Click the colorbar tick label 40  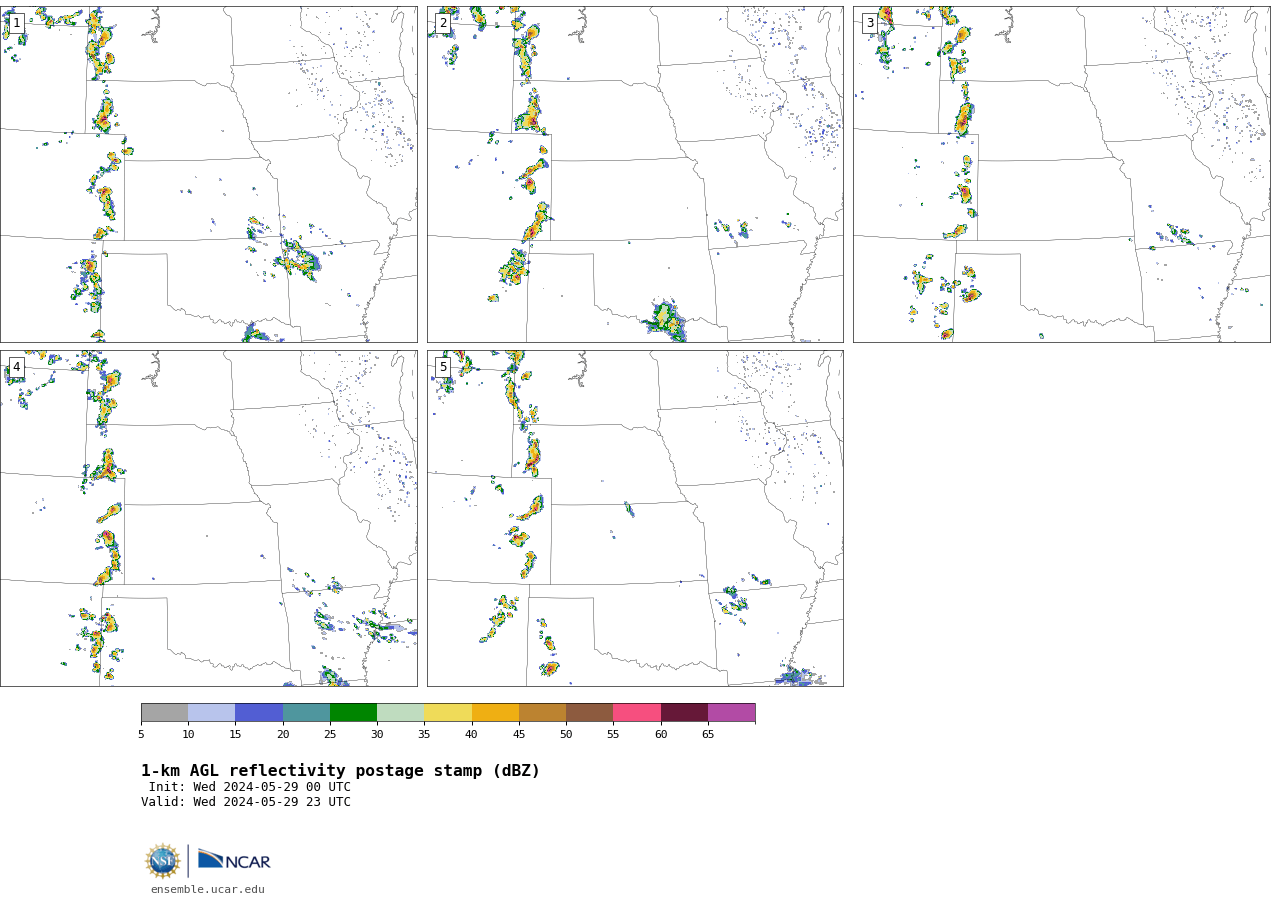pos(472,735)
